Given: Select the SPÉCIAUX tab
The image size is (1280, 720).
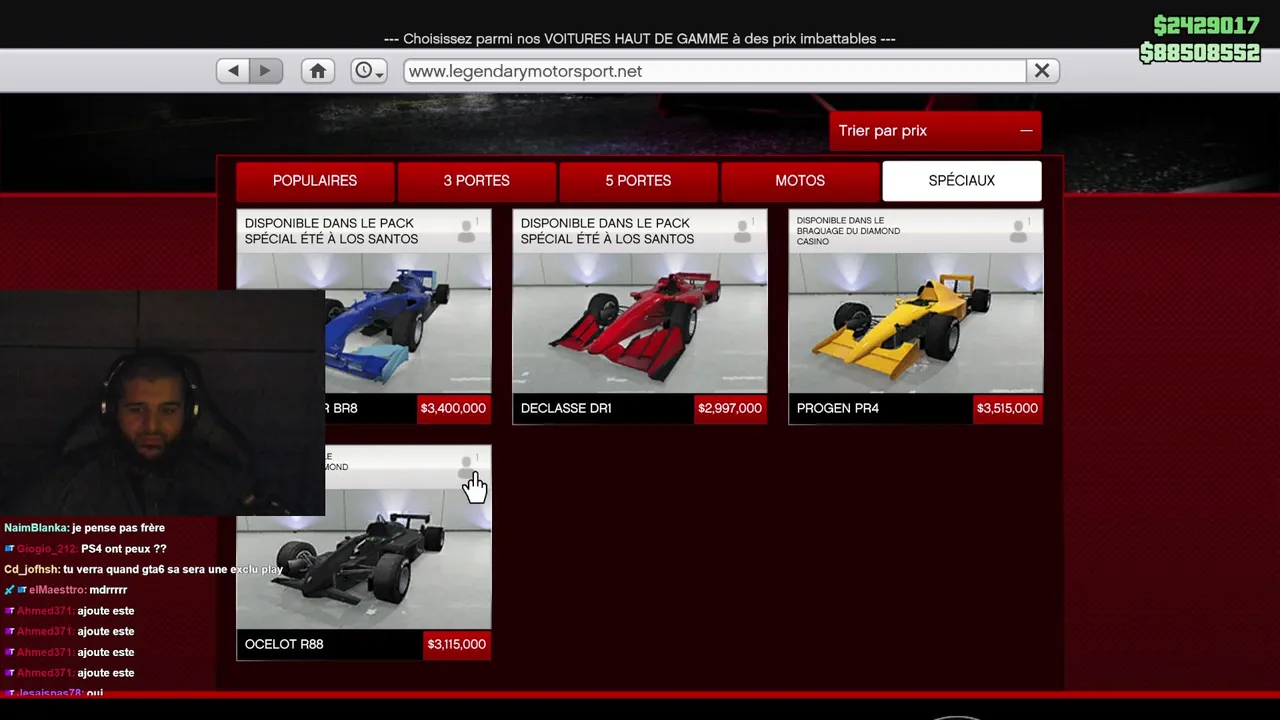Looking at the screenshot, I should (962, 181).
